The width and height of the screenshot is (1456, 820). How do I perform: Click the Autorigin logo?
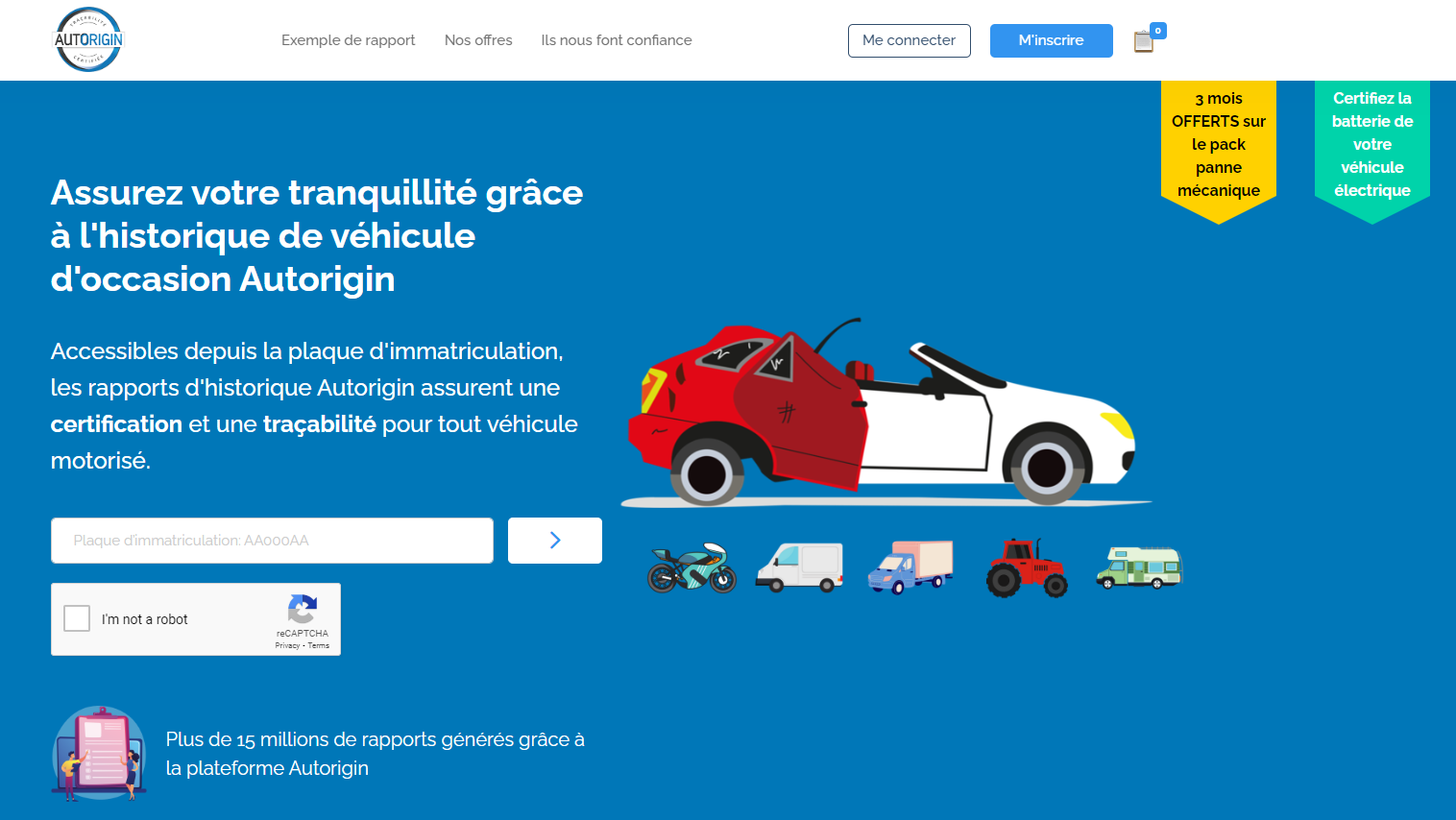tap(88, 39)
